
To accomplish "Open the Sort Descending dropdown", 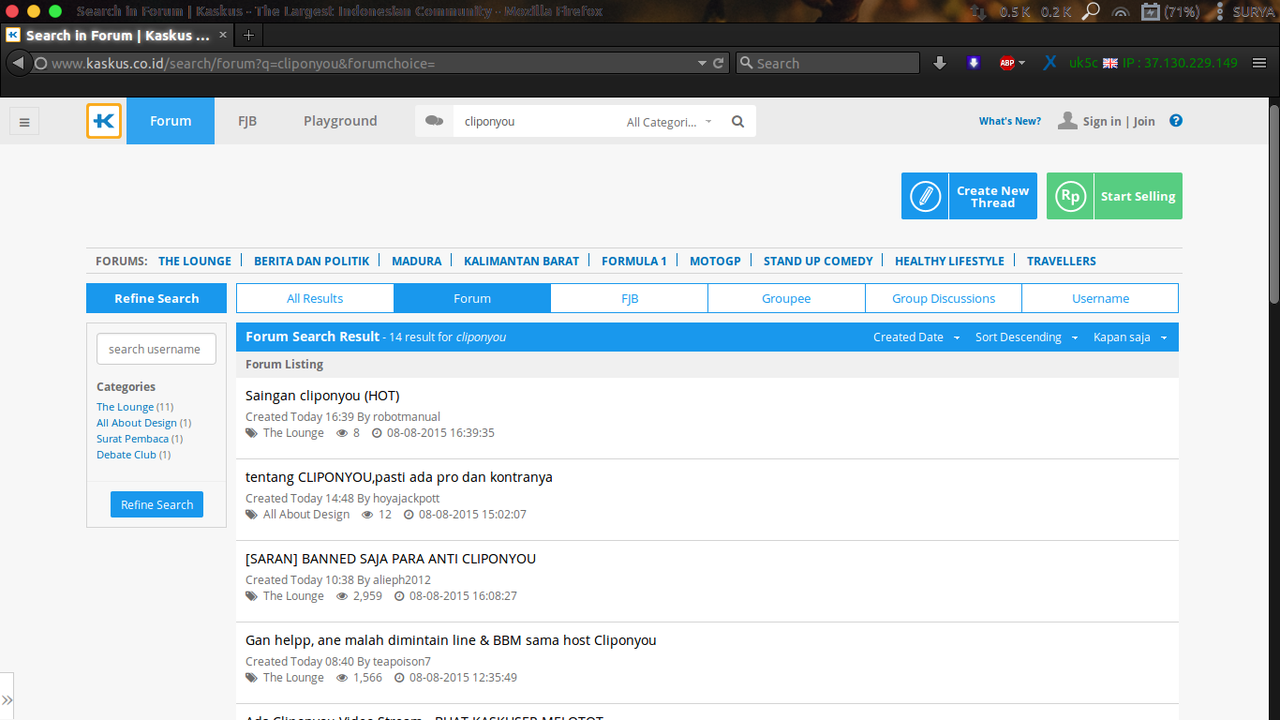I will 1026,337.
